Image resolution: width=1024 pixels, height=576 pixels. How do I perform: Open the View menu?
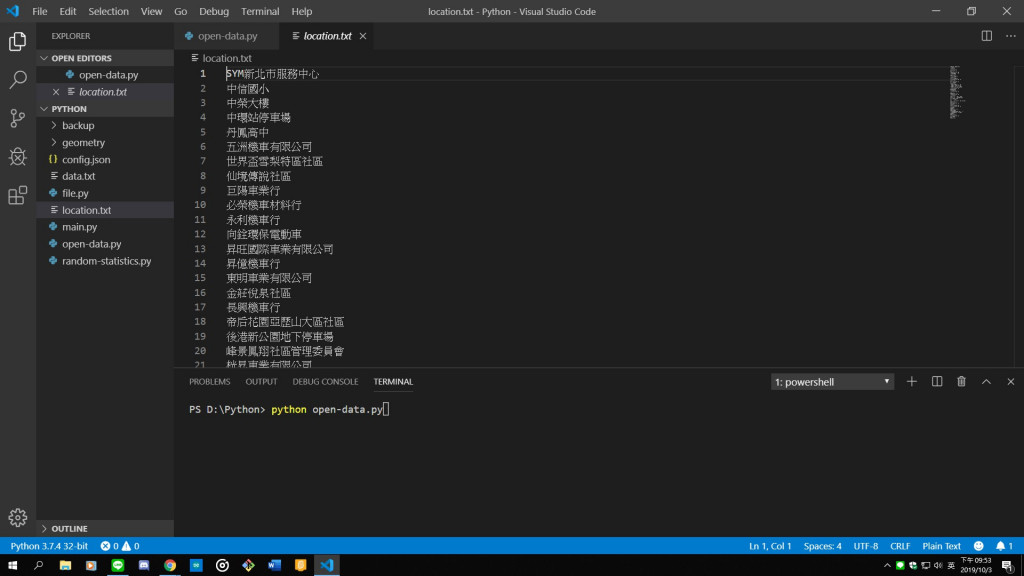tap(151, 11)
